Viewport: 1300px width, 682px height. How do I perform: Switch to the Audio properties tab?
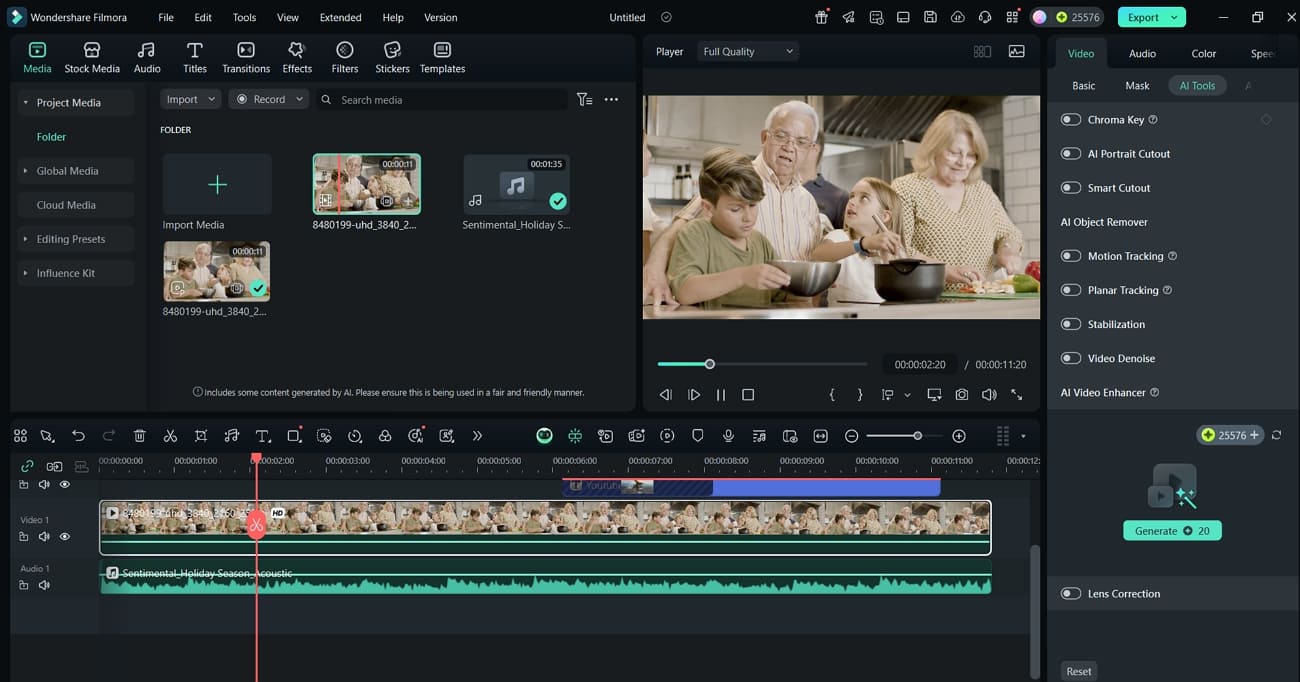point(1142,54)
